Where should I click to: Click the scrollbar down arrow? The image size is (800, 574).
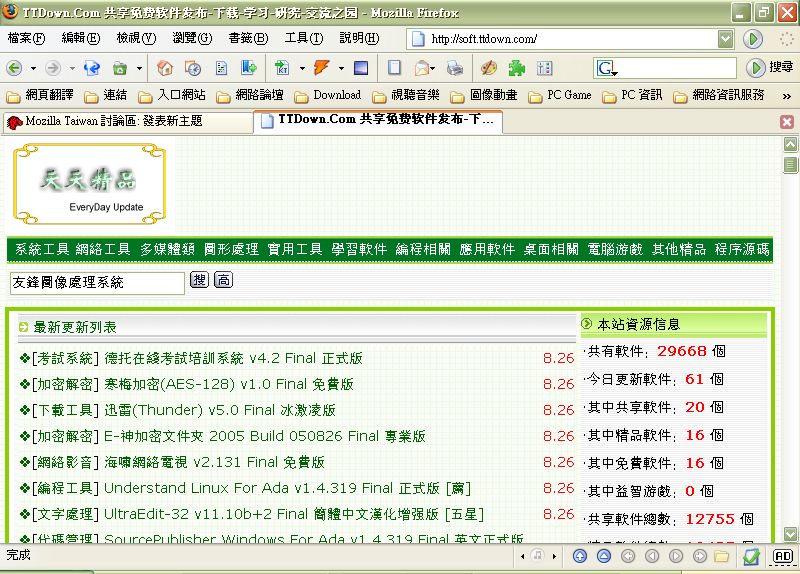coord(790,534)
